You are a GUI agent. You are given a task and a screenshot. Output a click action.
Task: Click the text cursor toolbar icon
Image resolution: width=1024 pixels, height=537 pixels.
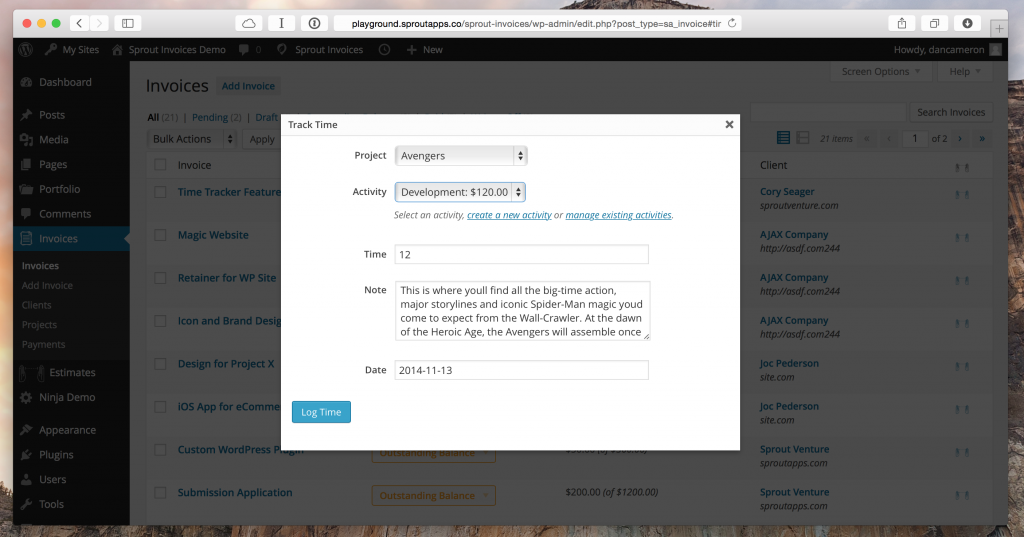[x=281, y=24]
